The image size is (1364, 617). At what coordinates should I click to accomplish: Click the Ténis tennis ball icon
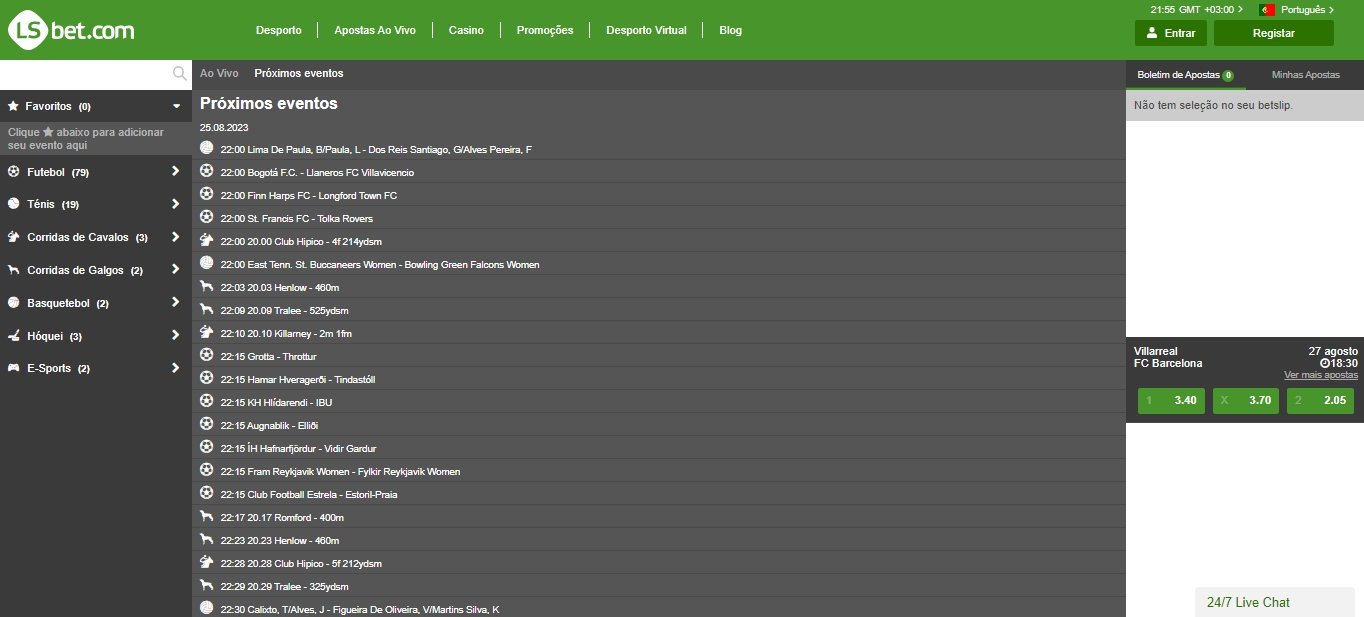12,204
